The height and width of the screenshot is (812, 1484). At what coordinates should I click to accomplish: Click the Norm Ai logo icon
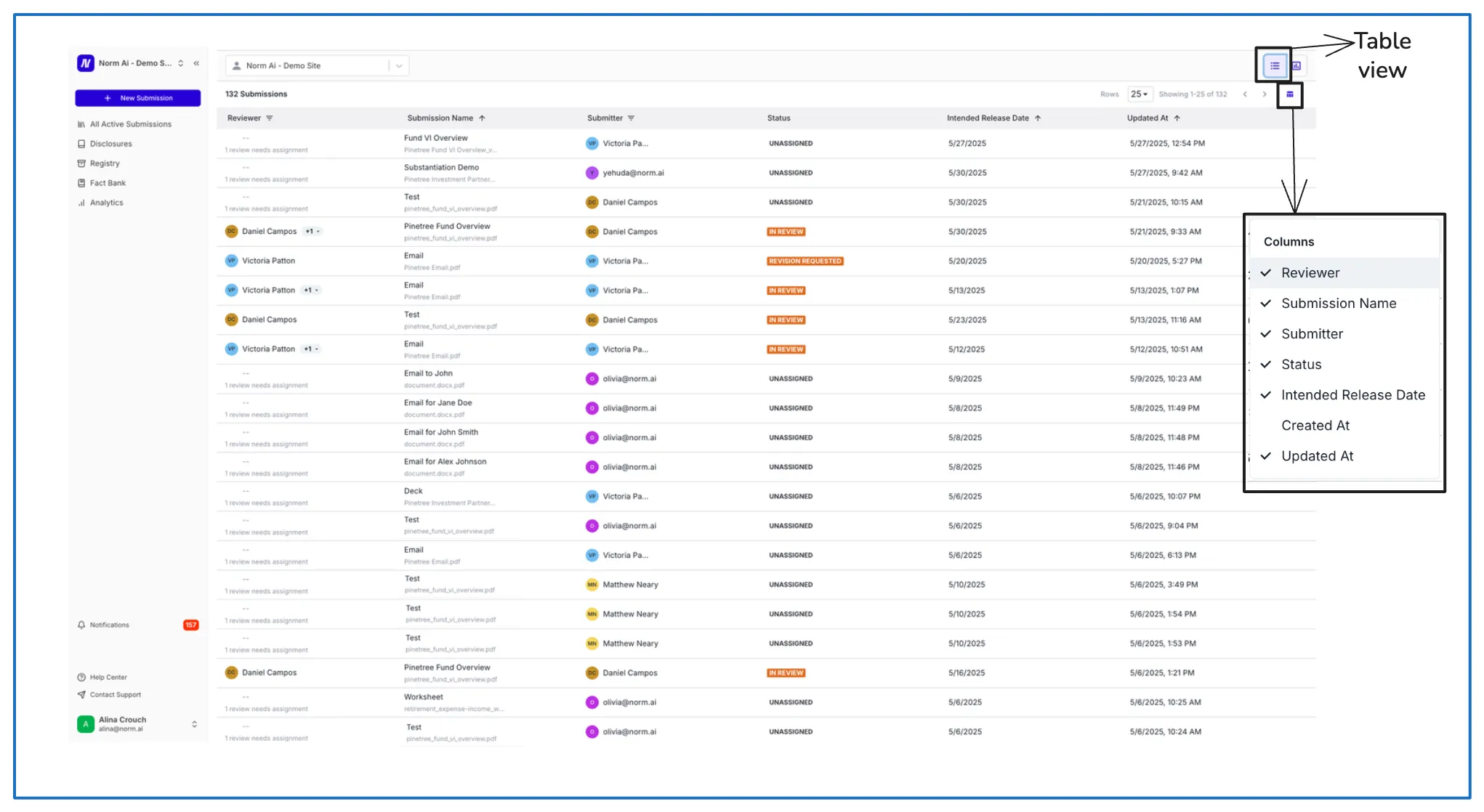[x=86, y=63]
